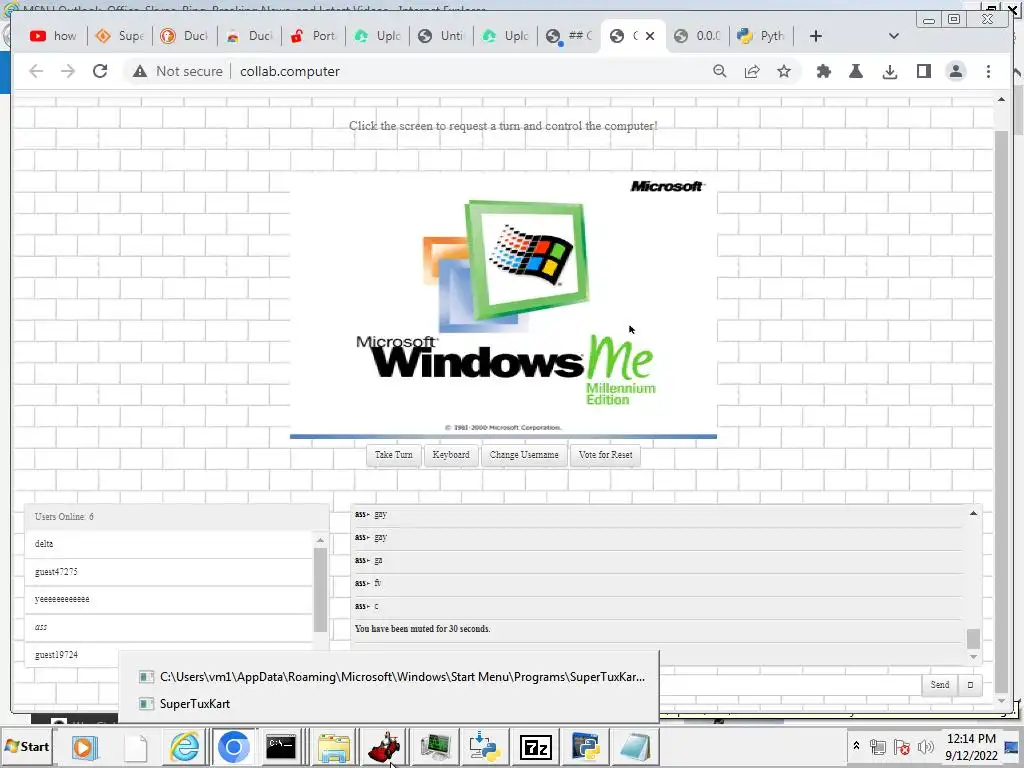Open the Command Prompt taskbar icon

pos(281,746)
